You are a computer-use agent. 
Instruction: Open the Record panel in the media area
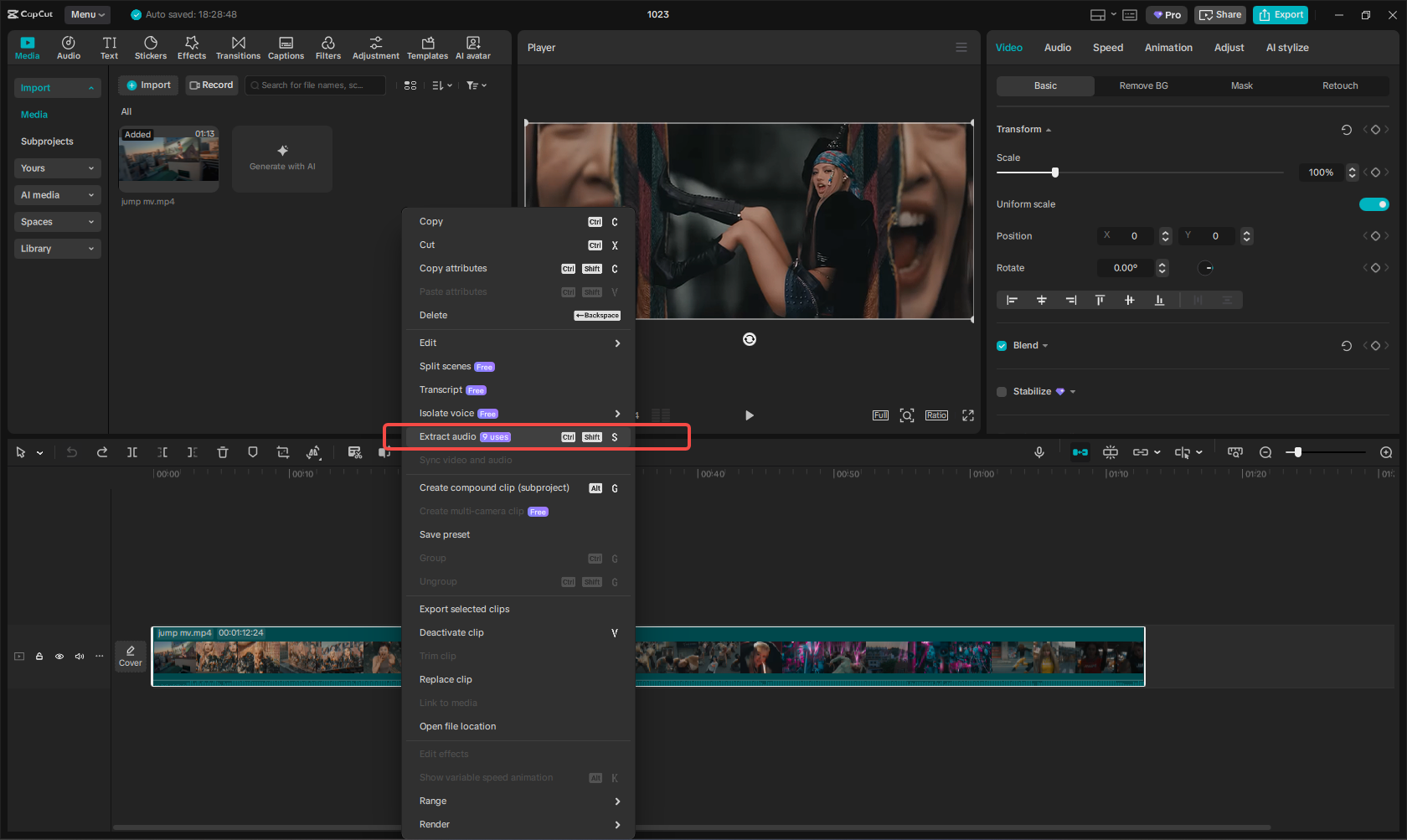[x=211, y=85]
